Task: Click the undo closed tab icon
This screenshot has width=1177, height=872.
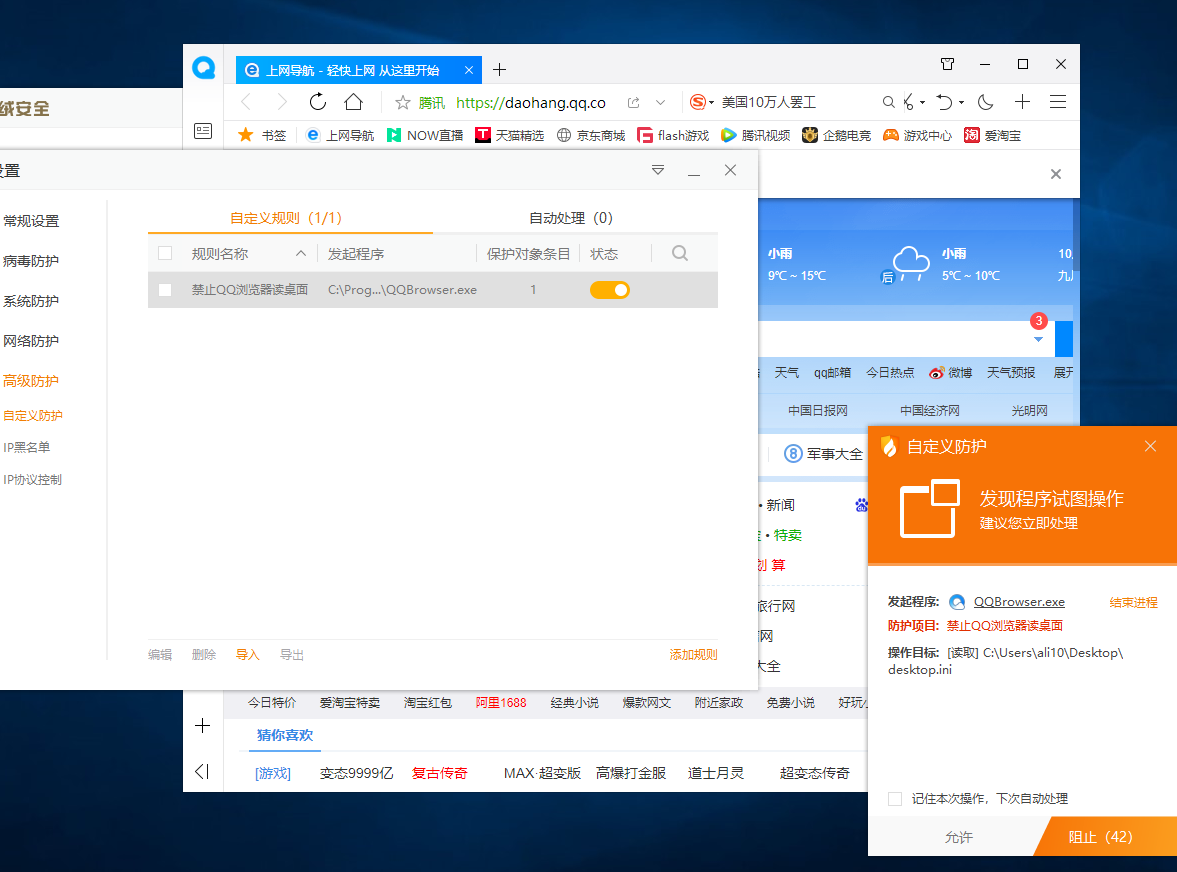Action: [945, 102]
